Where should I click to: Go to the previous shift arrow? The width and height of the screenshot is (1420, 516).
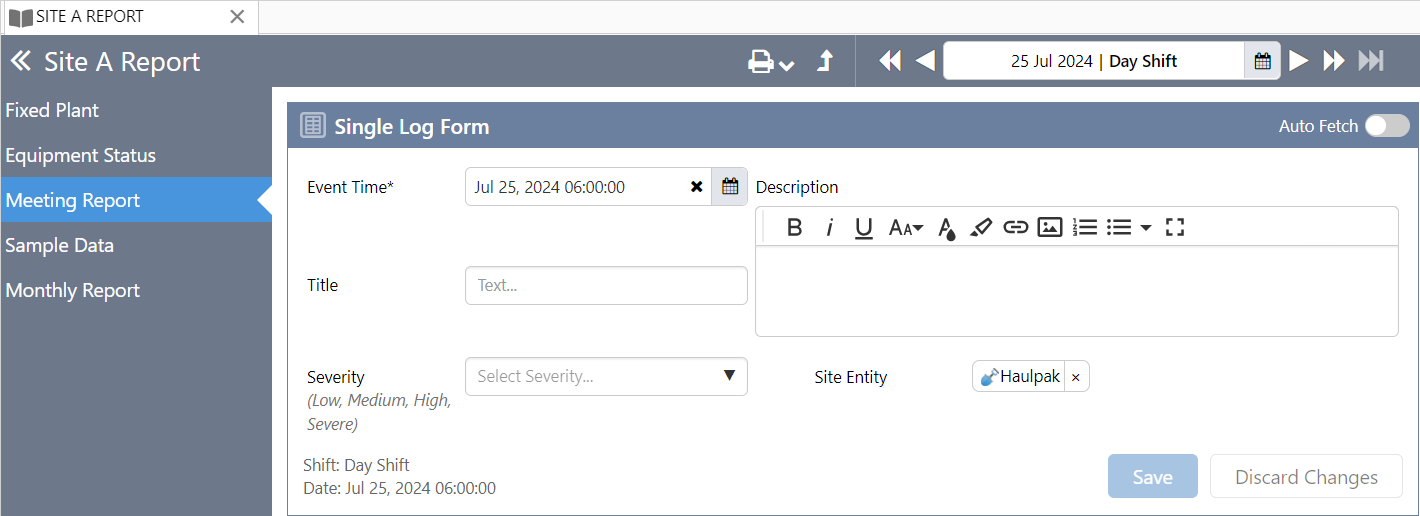(x=925, y=61)
